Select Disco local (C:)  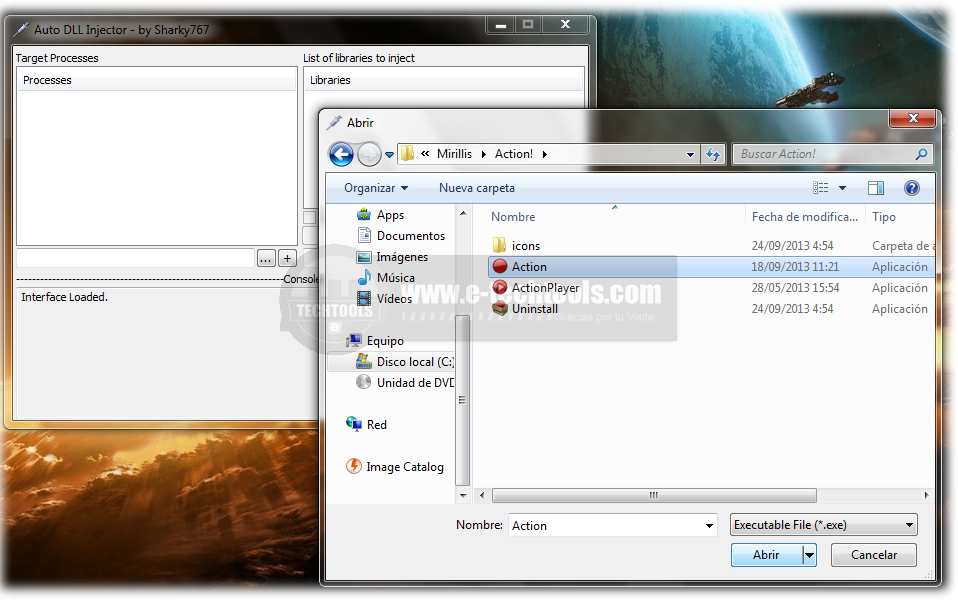(x=404, y=362)
